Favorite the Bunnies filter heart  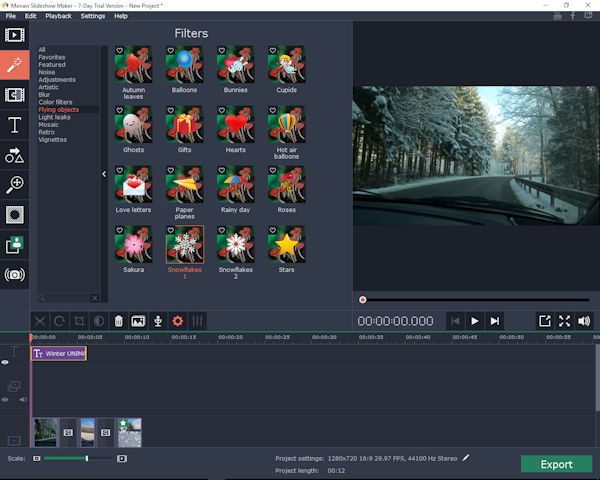click(x=222, y=51)
